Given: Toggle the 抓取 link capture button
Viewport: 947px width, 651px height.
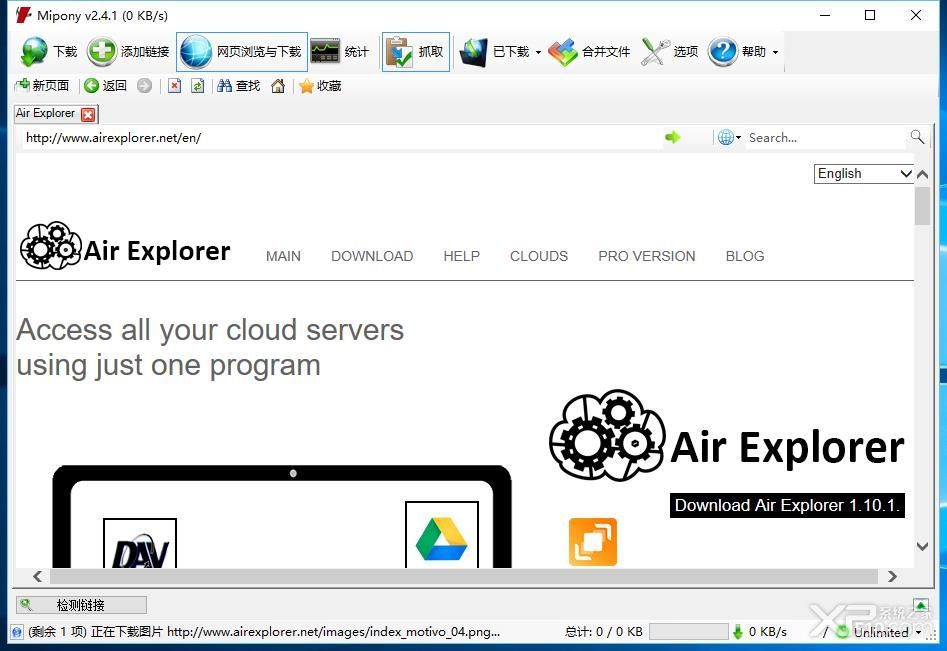Looking at the screenshot, I should click(416, 52).
